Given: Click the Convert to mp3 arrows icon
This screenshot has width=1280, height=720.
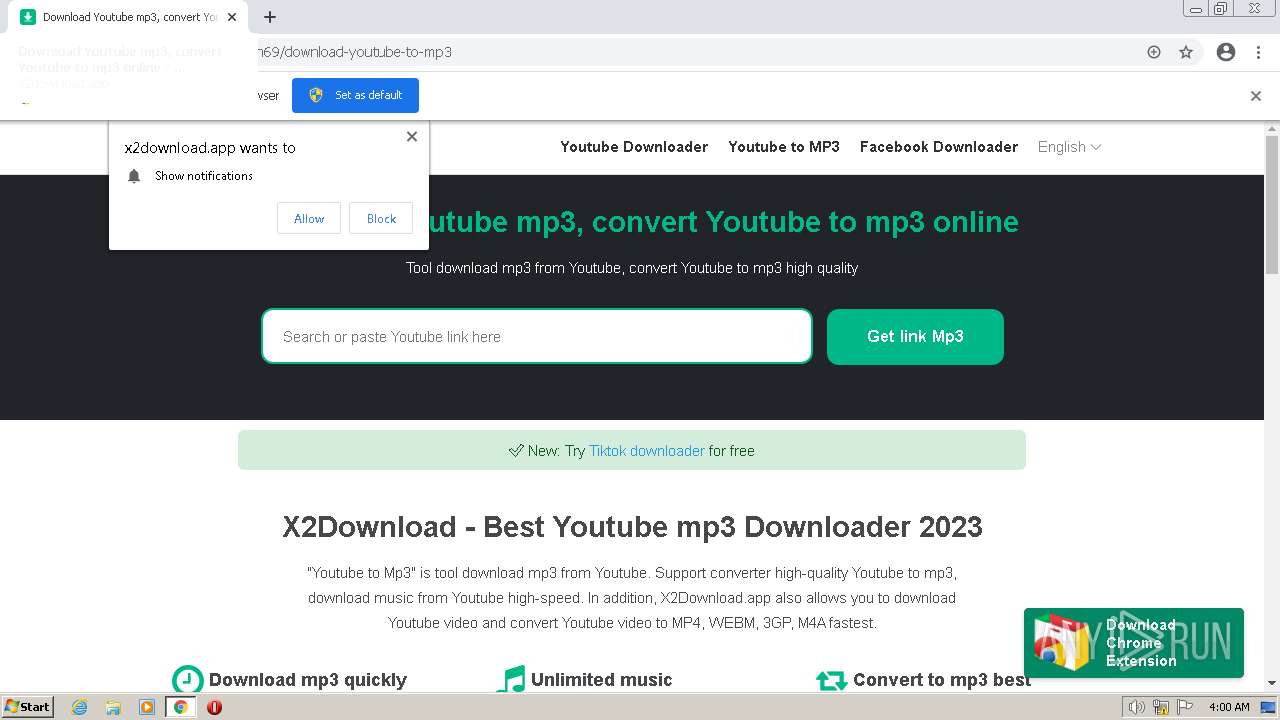Looking at the screenshot, I should tap(832, 680).
